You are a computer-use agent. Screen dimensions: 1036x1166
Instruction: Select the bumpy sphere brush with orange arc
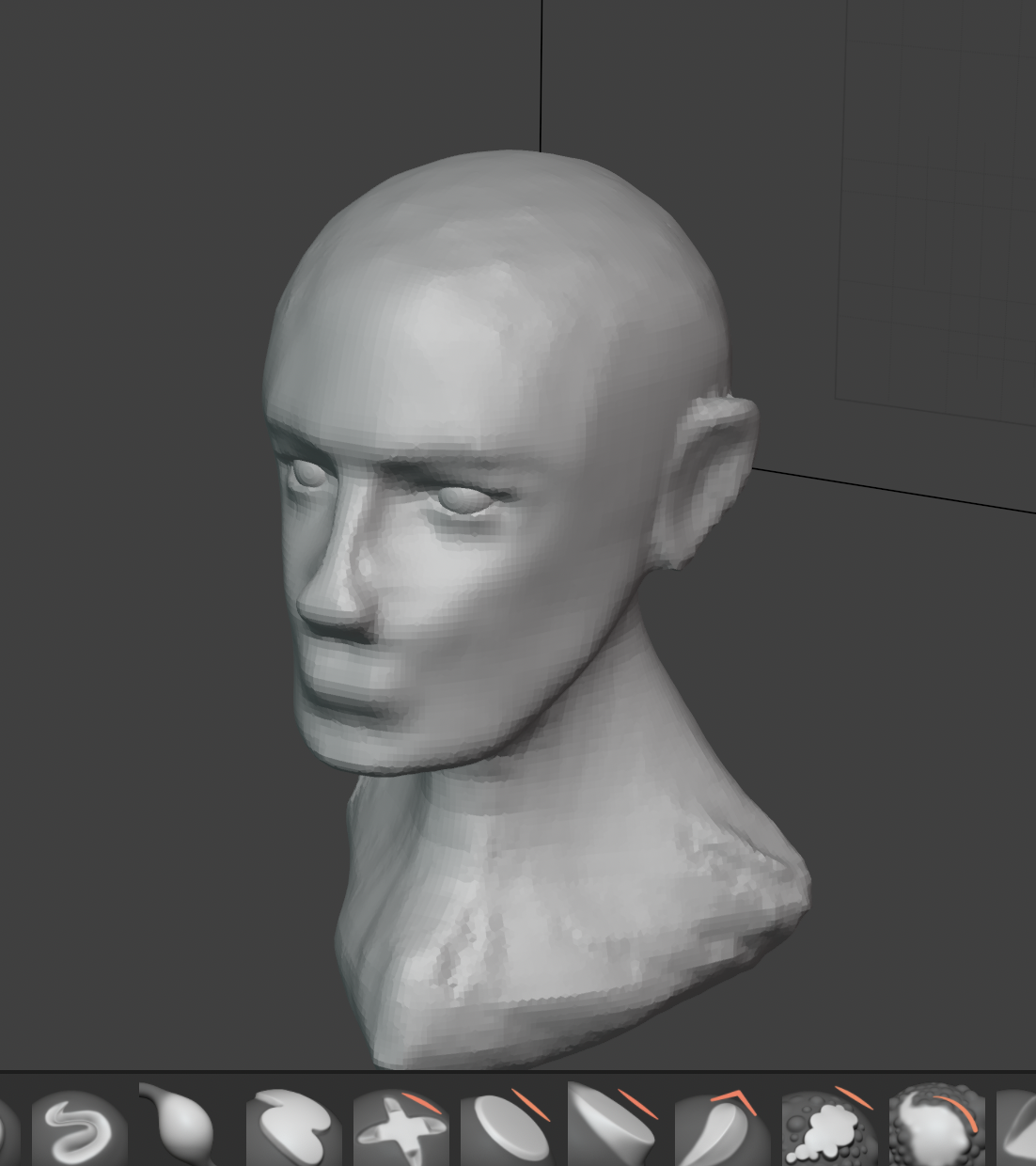[x=937, y=1127]
